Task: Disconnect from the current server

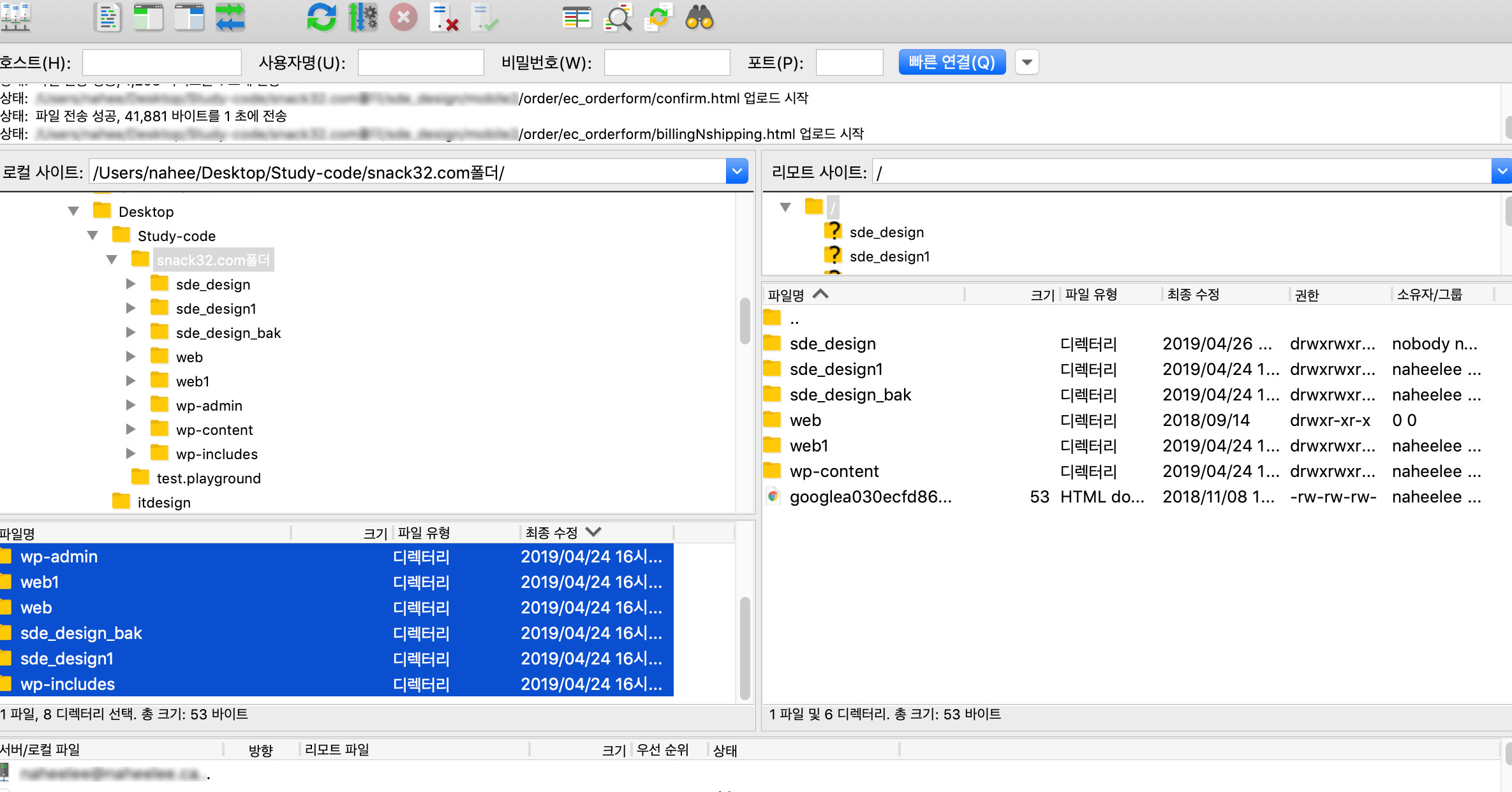Action: click(445, 17)
